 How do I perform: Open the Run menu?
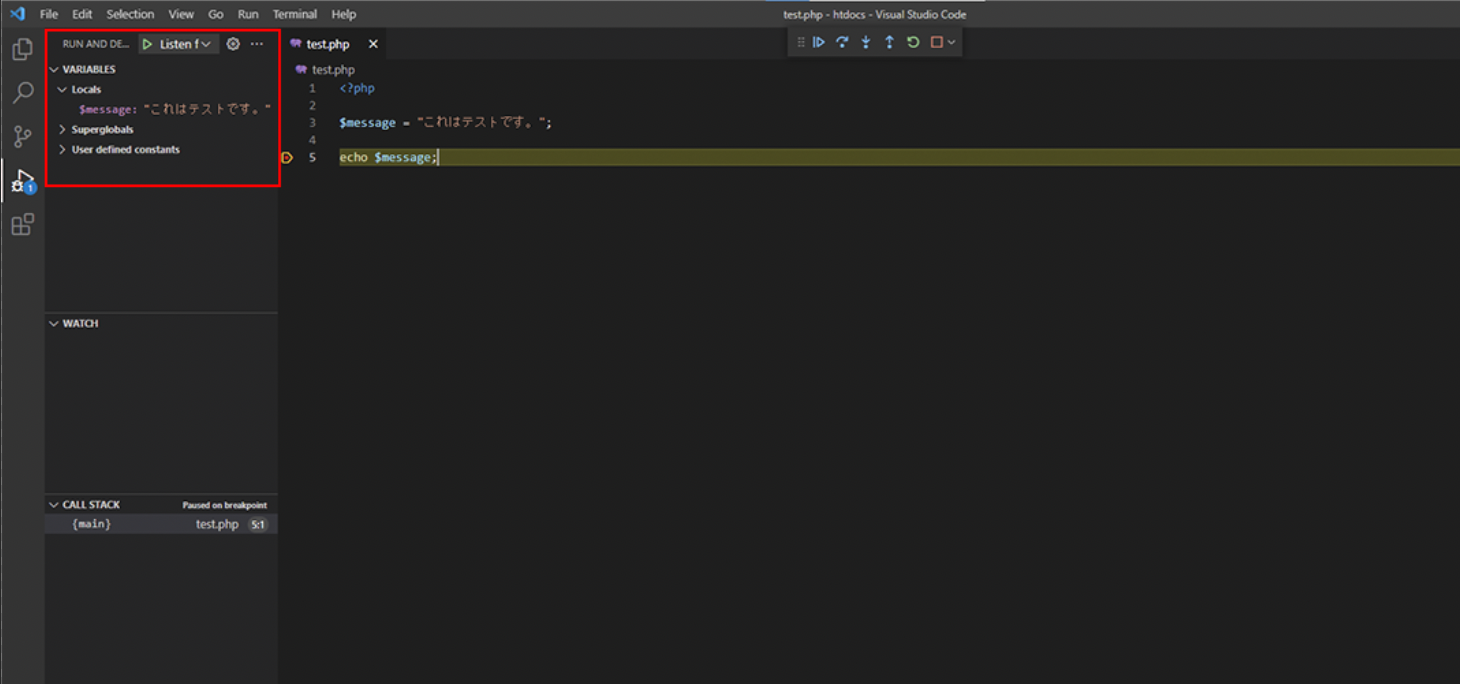coord(248,14)
